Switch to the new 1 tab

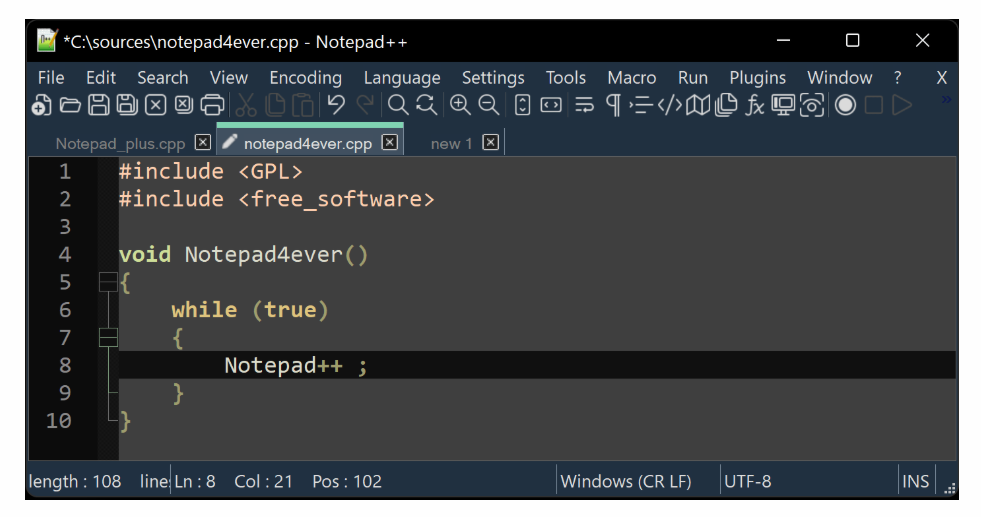coord(451,143)
